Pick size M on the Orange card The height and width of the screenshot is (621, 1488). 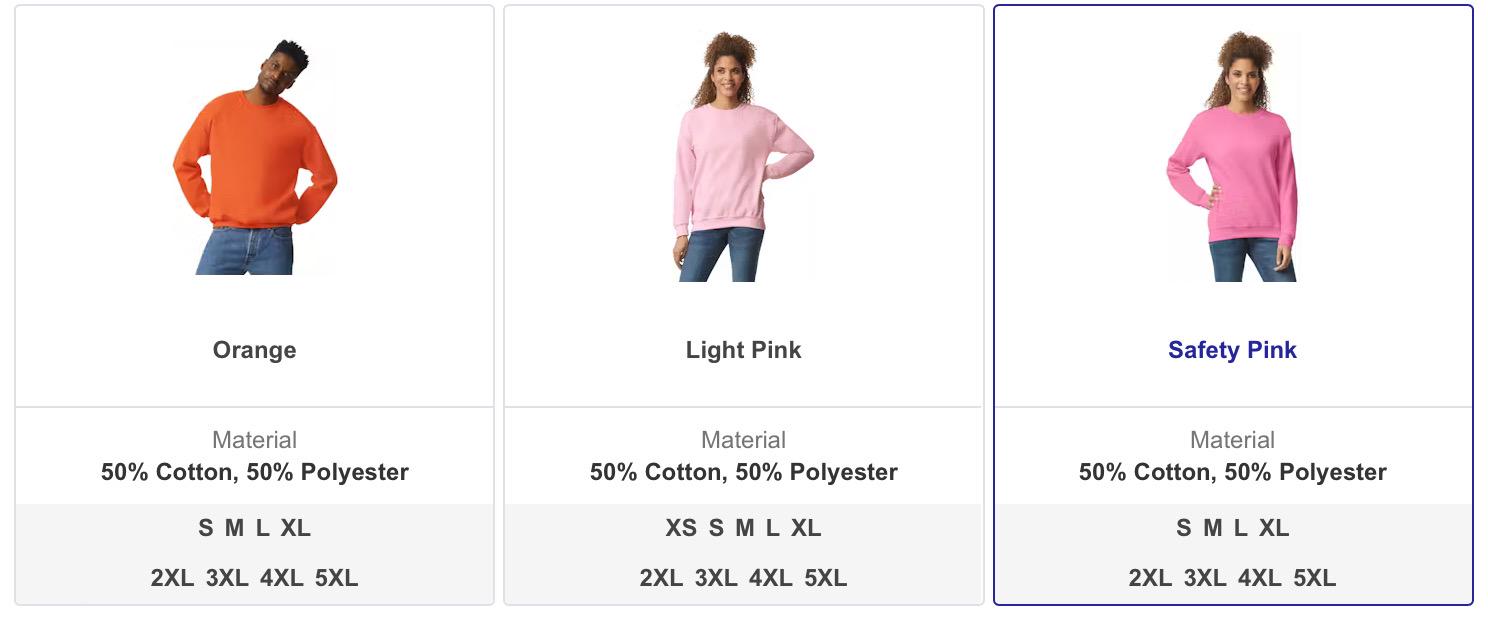[234, 528]
